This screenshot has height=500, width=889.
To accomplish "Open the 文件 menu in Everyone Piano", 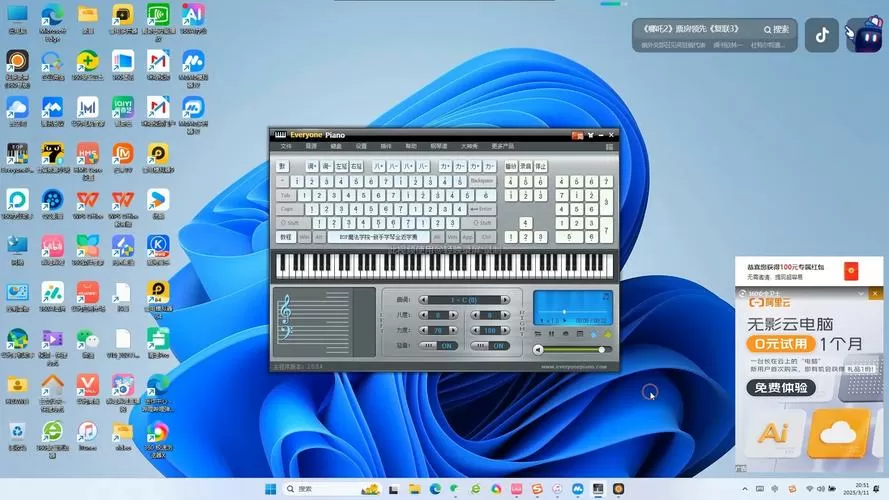I will click(286, 146).
